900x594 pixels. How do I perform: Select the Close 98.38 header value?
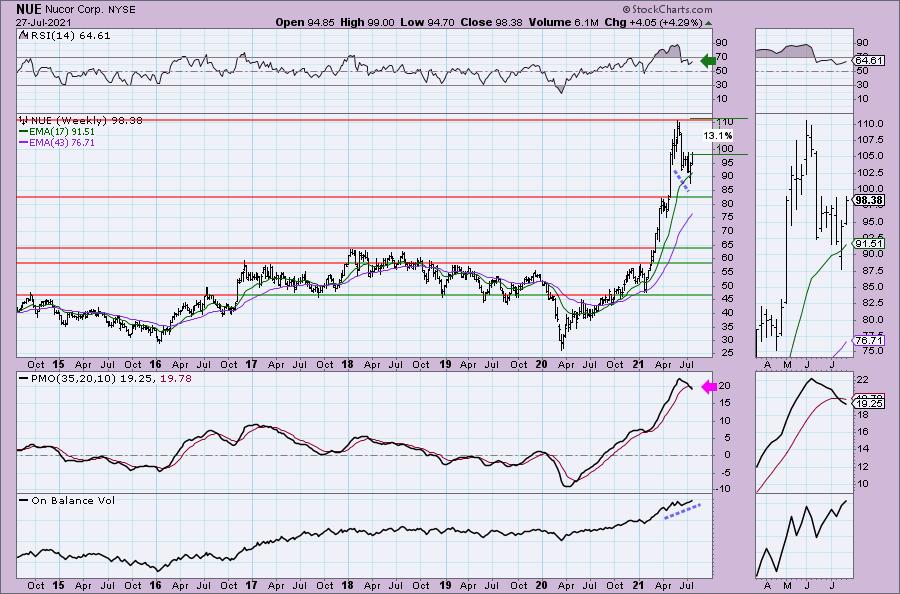point(491,22)
